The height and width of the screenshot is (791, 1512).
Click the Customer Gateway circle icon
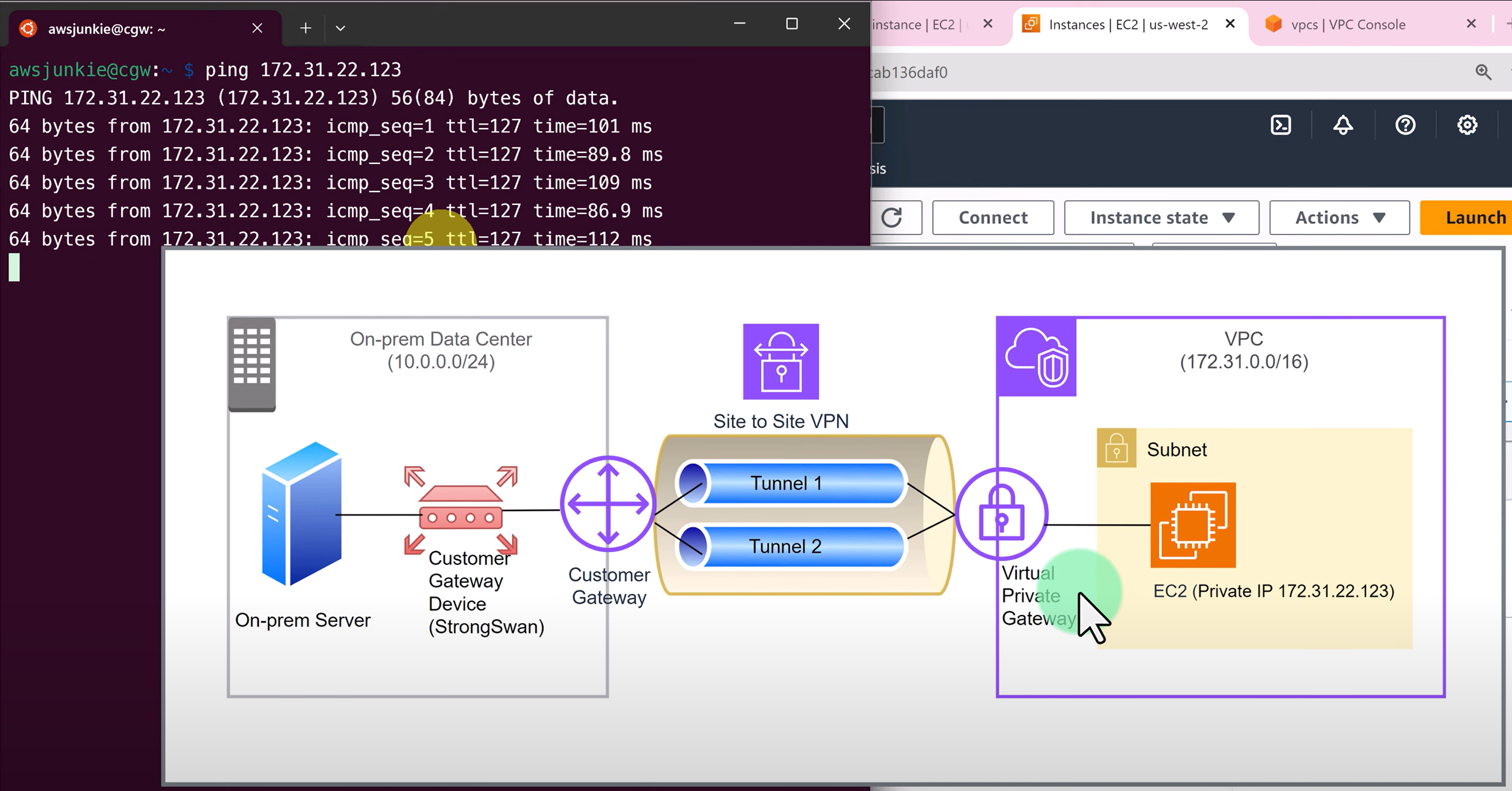[x=608, y=504]
